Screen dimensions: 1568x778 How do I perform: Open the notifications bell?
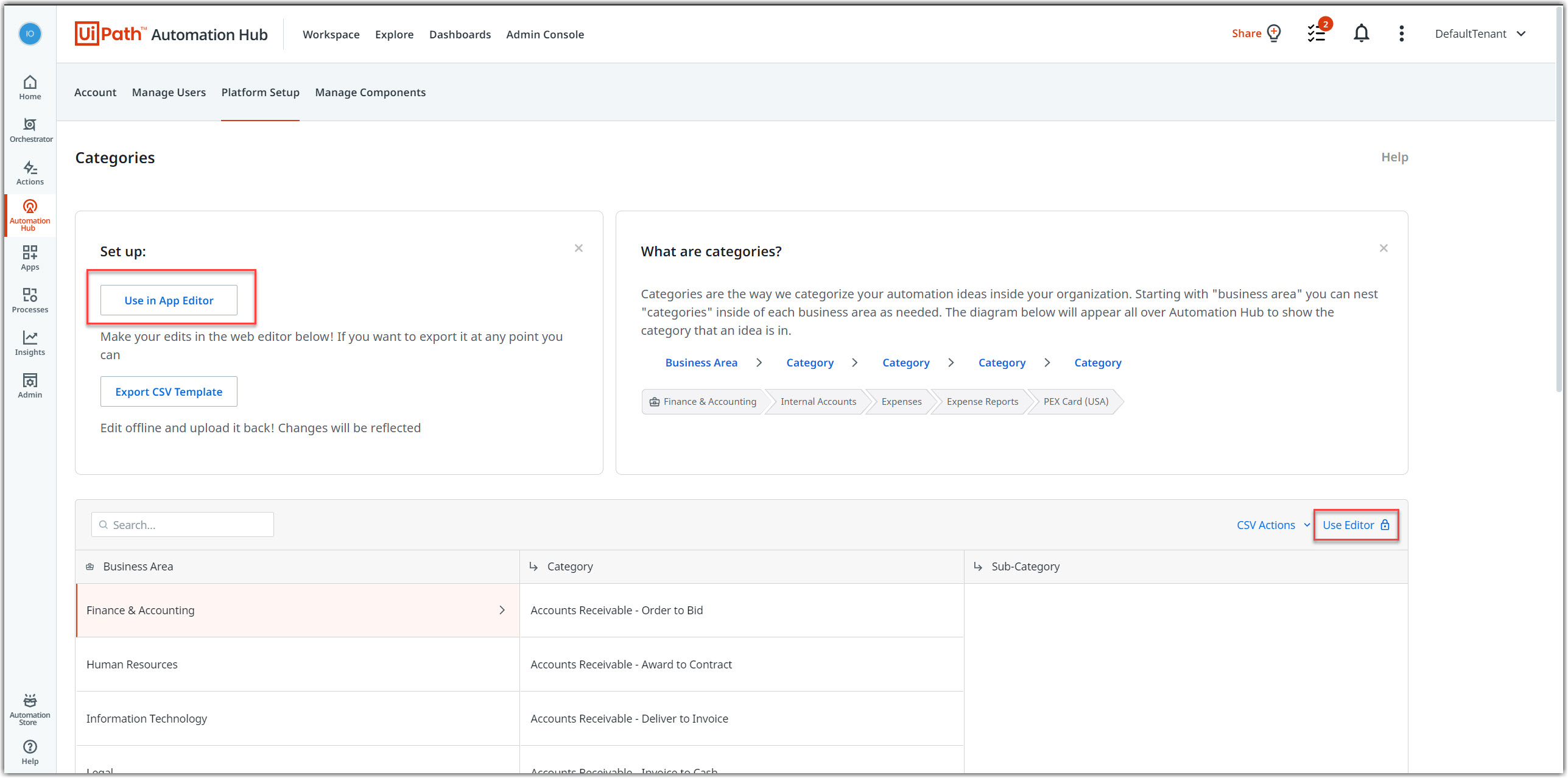(1362, 33)
